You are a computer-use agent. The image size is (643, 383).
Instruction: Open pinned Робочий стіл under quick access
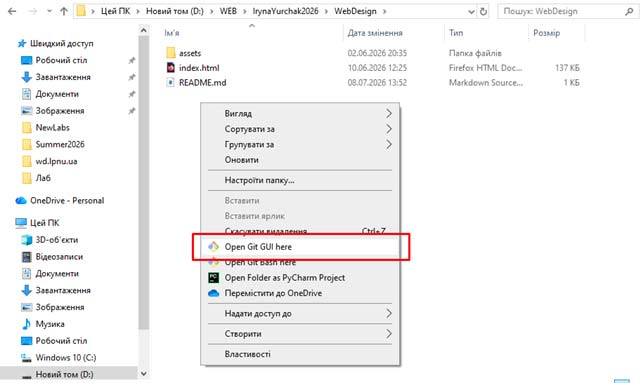coord(61,60)
